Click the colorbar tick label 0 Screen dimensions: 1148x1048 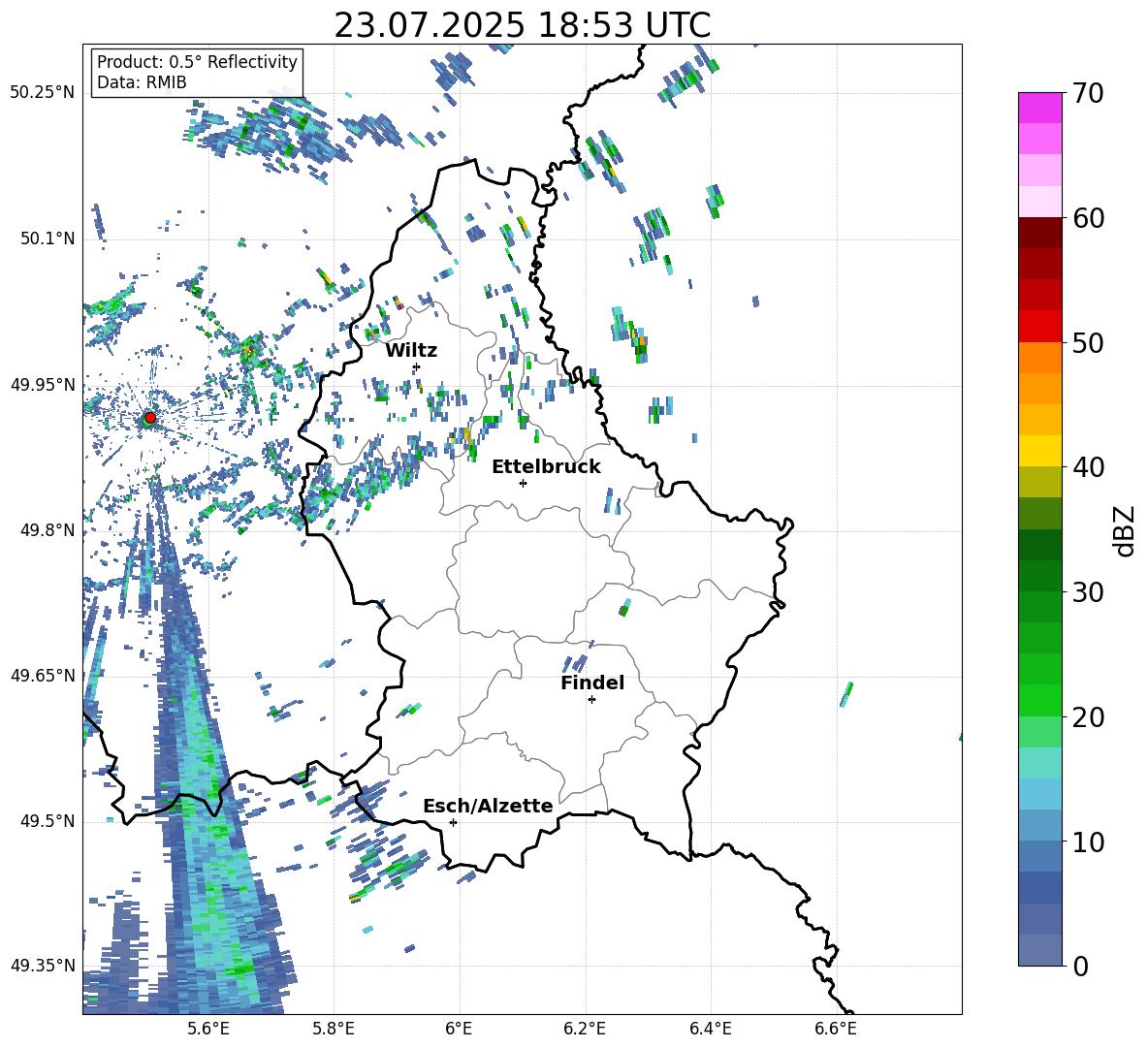[1080, 966]
